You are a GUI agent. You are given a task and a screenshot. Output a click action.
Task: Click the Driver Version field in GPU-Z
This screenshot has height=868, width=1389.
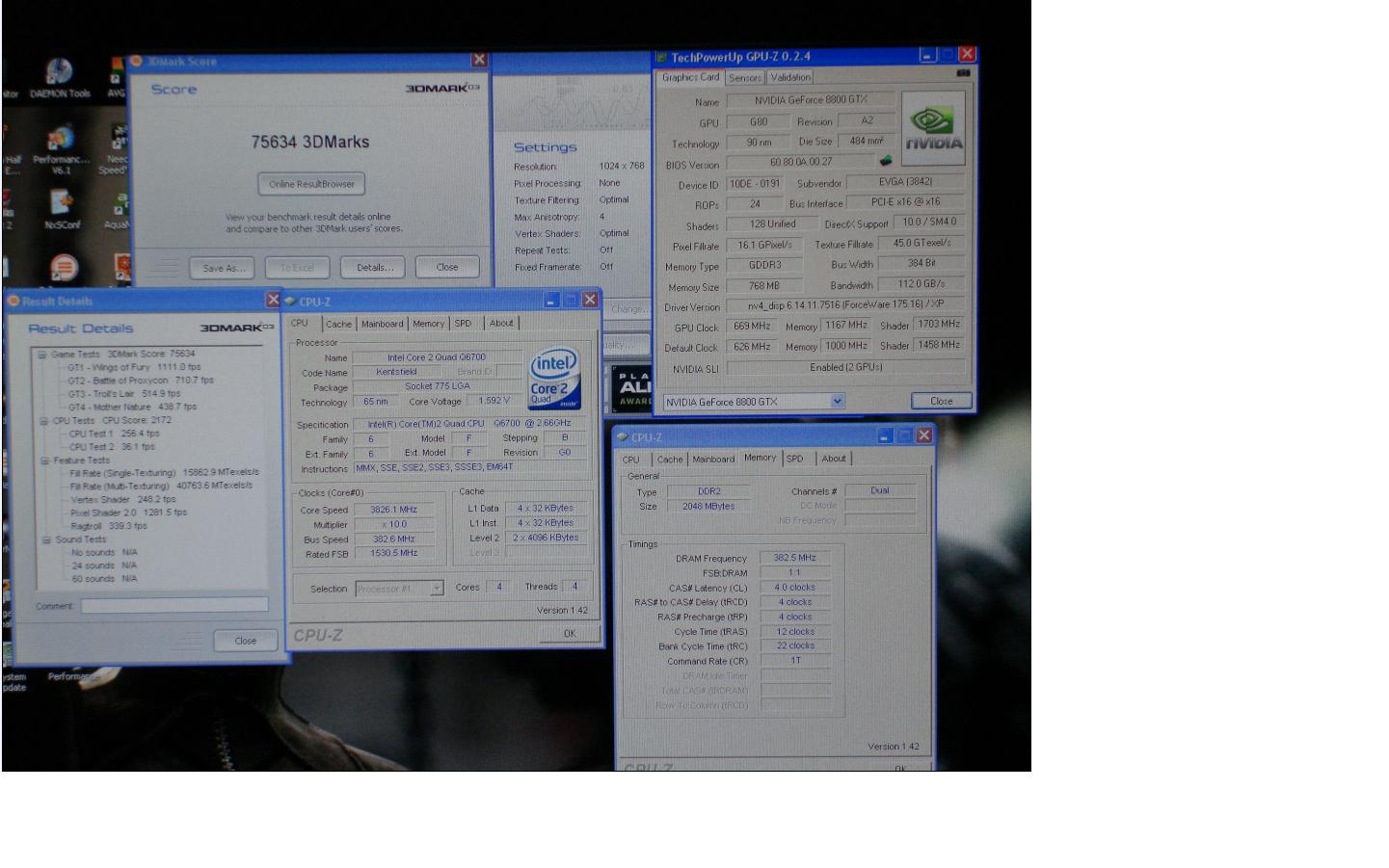[845, 305]
